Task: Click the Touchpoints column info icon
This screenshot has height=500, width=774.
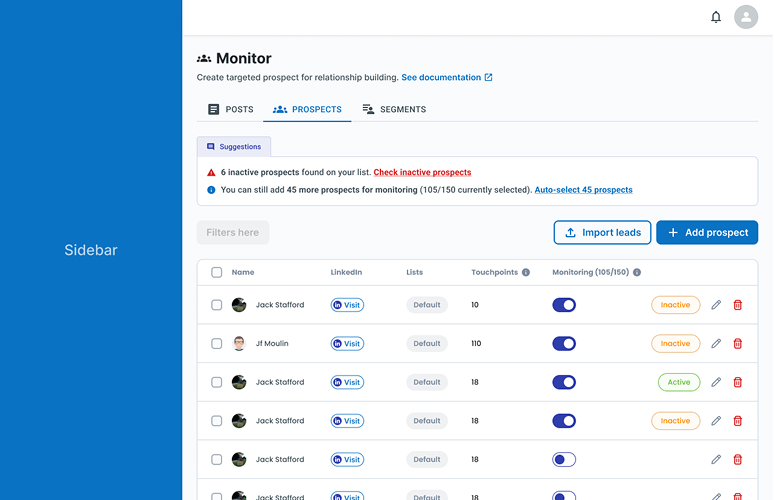Action: coord(526,272)
